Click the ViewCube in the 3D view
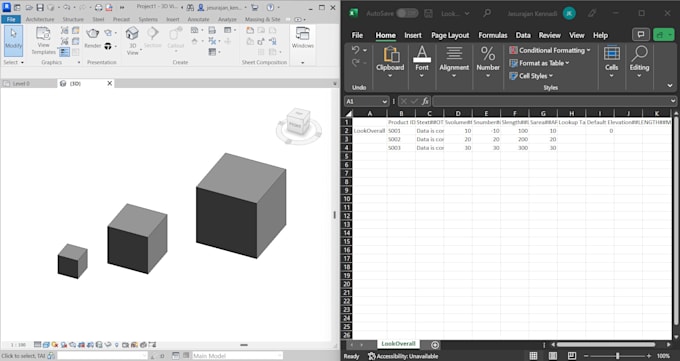This screenshot has width=680, height=361. 299,123
